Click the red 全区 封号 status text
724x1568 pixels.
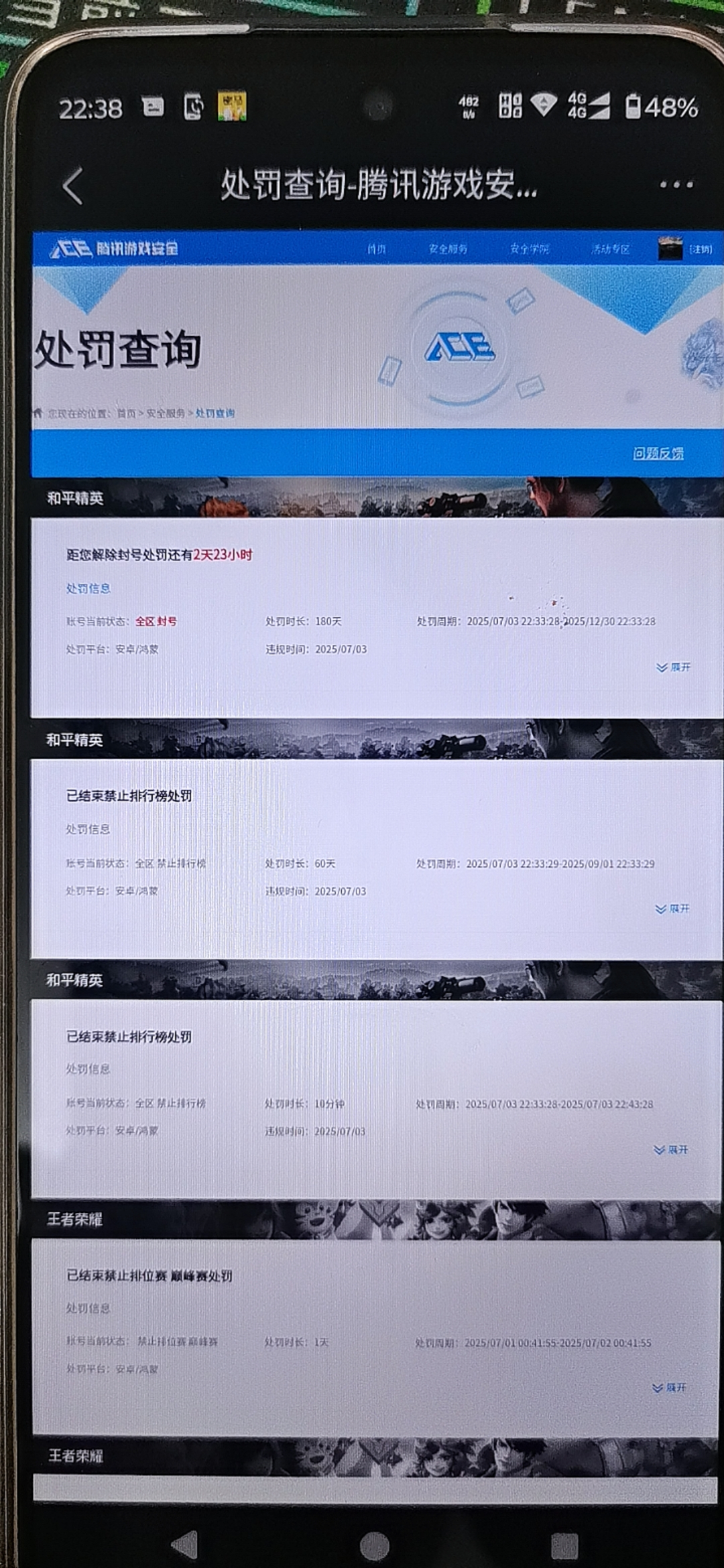(x=156, y=621)
